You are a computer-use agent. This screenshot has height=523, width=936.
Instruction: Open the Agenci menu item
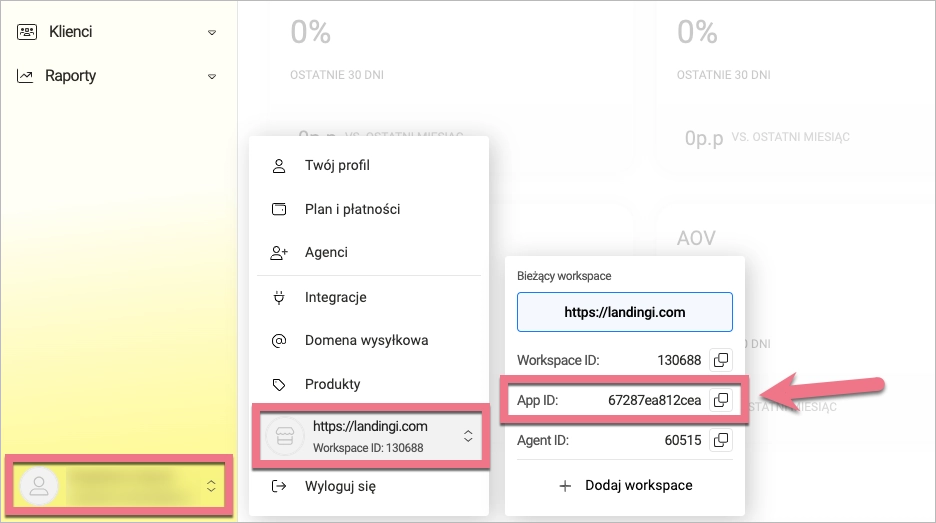326,253
